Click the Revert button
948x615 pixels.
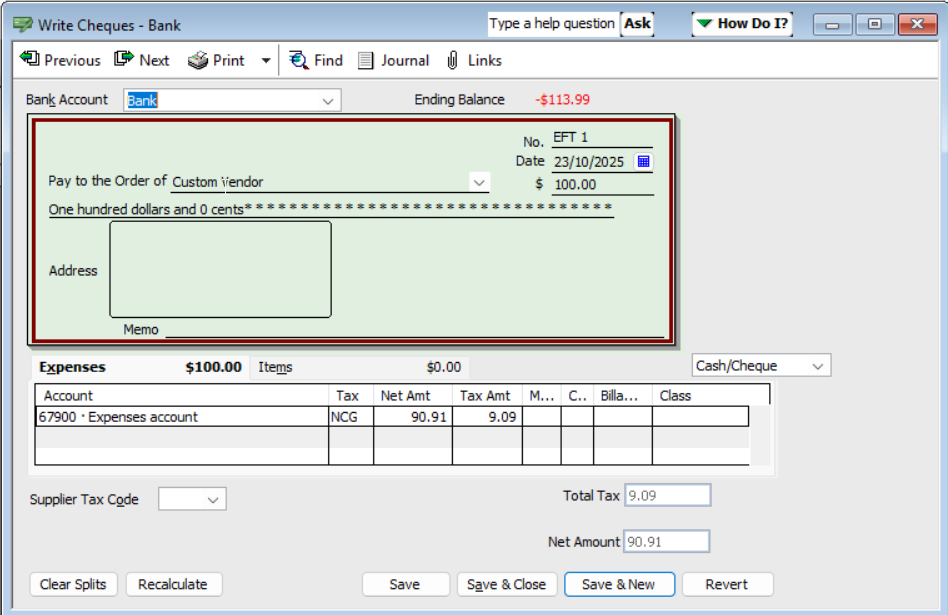pyautogui.click(x=727, y=584)
